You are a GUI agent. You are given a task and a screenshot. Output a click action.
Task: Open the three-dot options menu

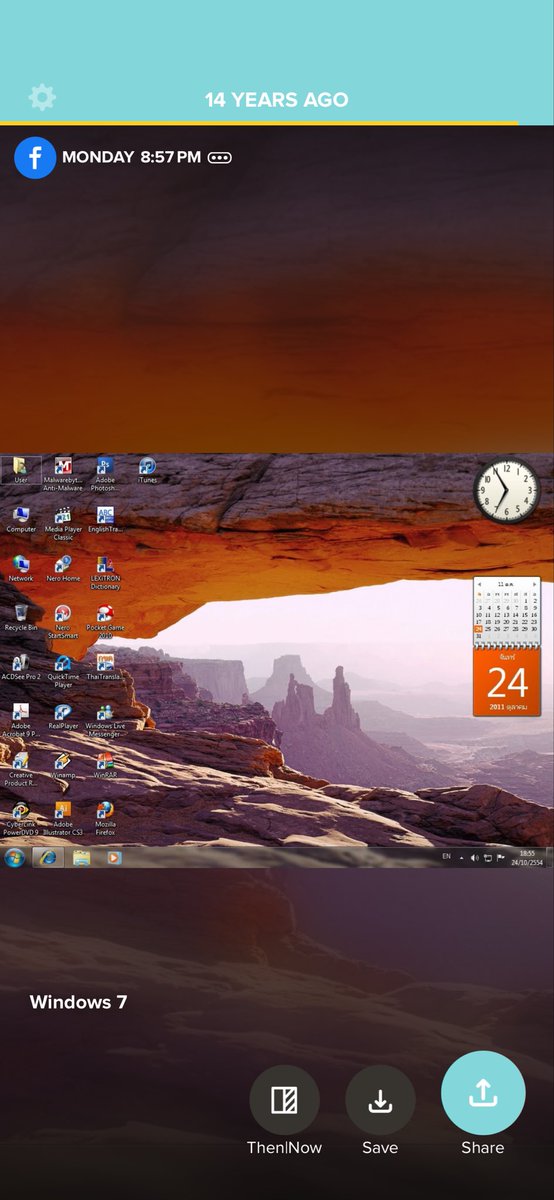(x=219, y=157)
